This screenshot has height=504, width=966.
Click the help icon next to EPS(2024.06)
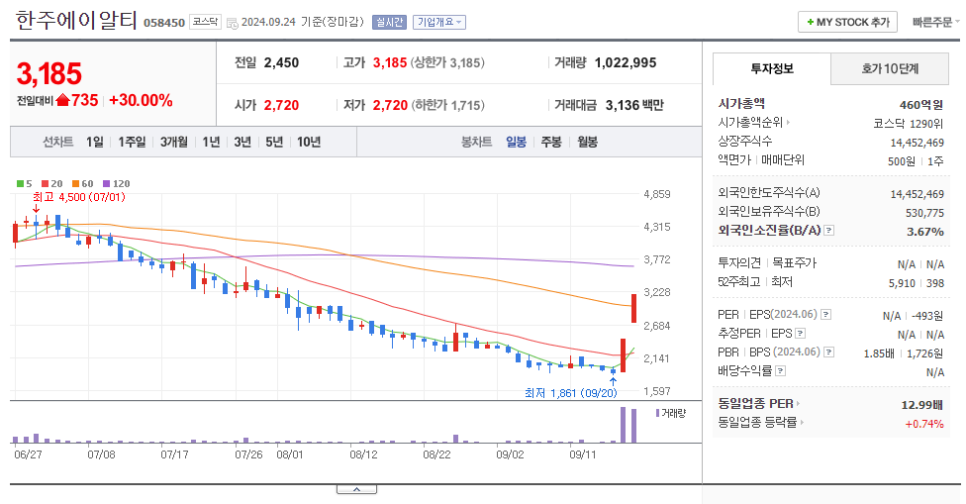click(x=826, y=314)
